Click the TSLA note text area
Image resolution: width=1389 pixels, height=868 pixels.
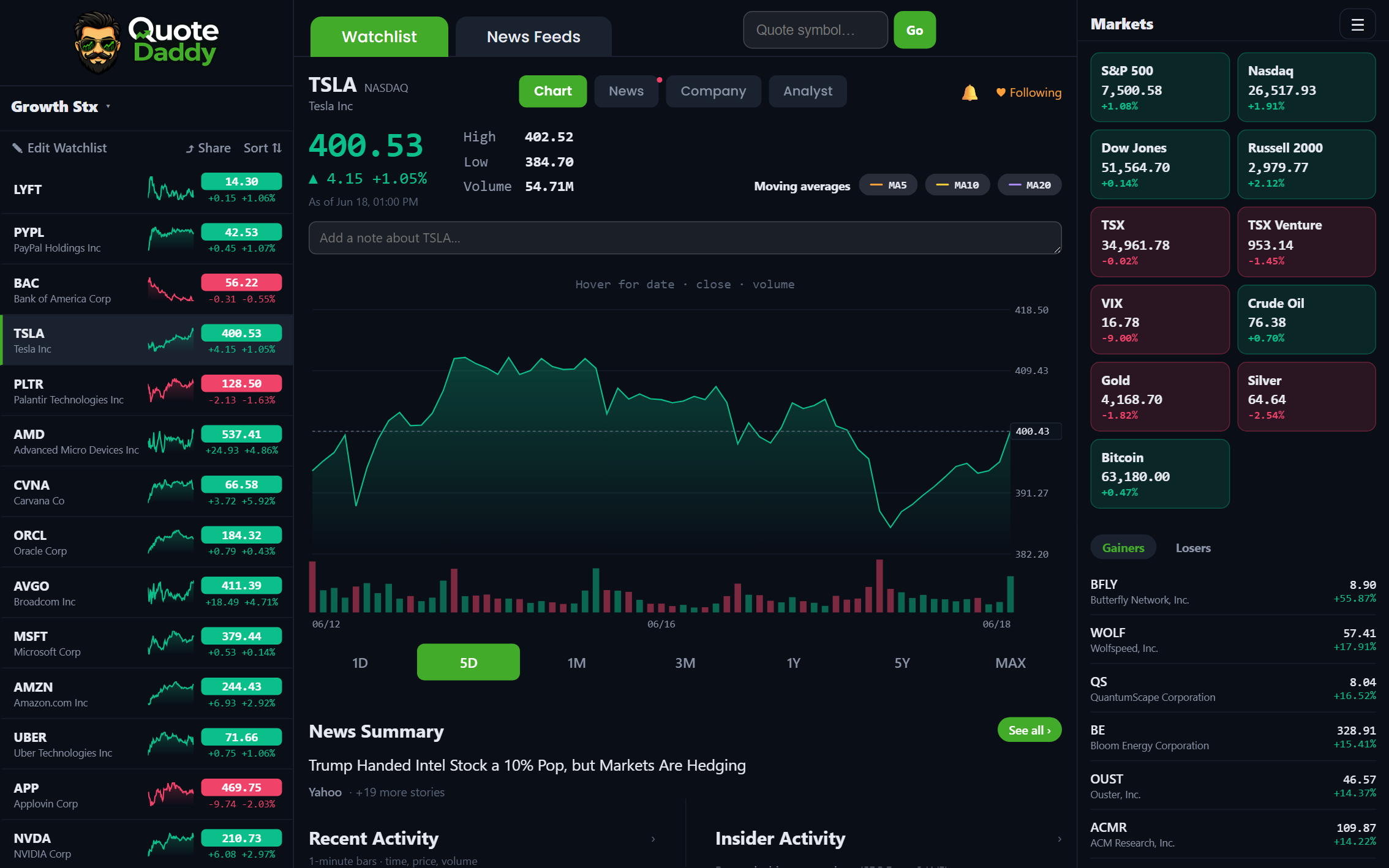(x=685, y=238)
